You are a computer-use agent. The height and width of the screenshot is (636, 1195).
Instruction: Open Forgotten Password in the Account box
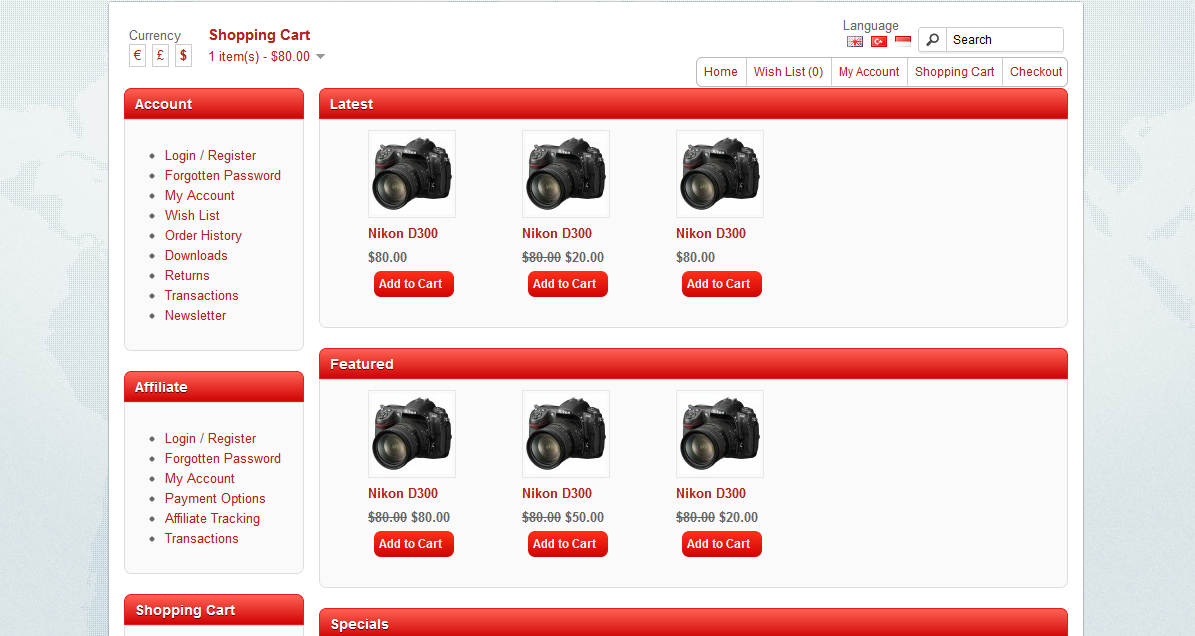click(223, 175)
